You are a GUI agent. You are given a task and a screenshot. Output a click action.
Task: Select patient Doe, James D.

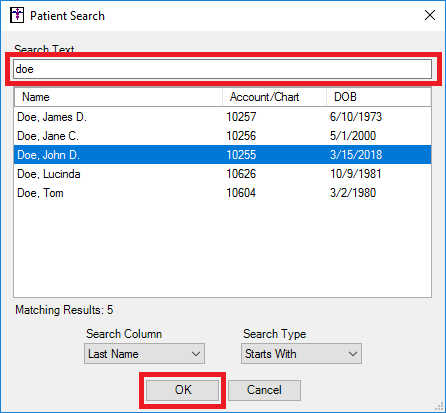(222, 117)
